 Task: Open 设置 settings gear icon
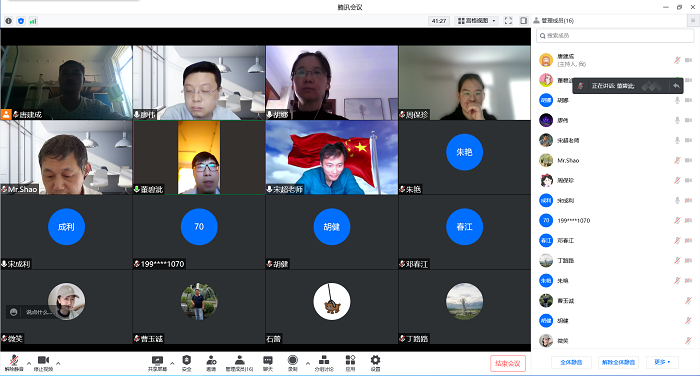375,363
